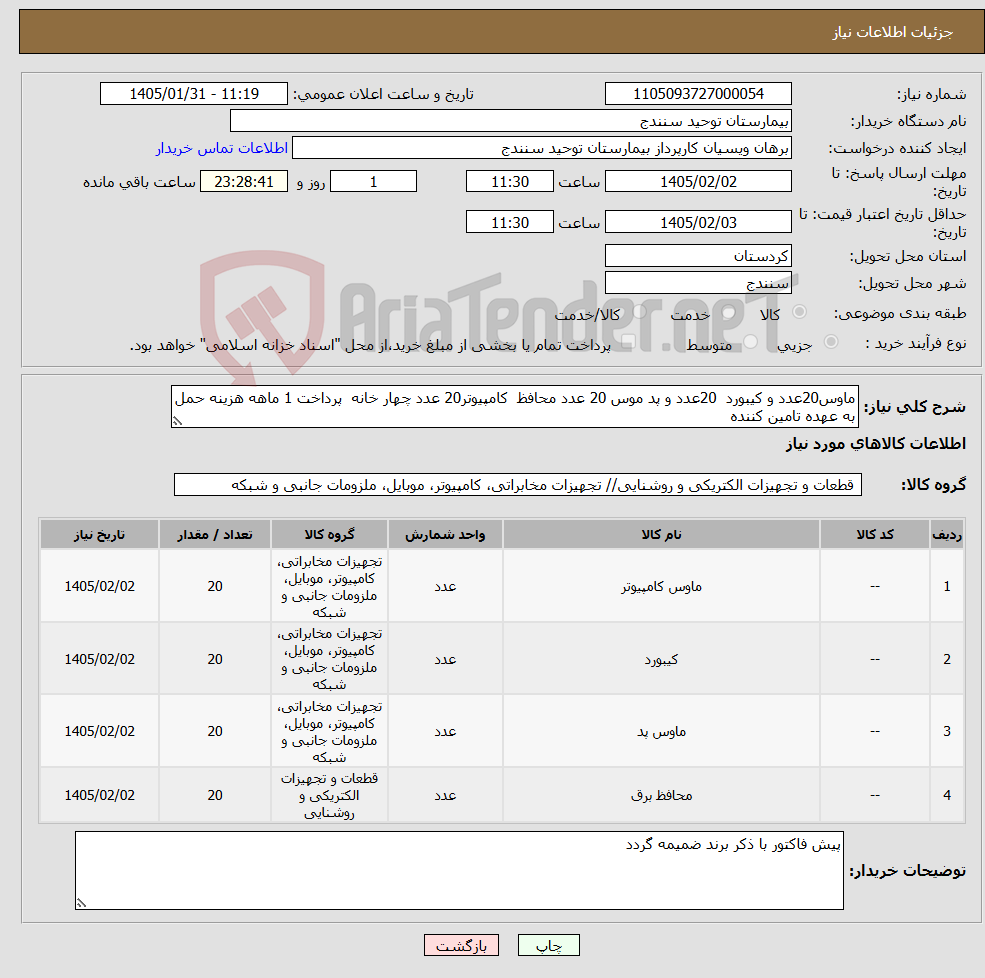The width and height of the screenshot is (985, 978).
Task: Click the need number field 1105093727000054
Action: (698, 94)
